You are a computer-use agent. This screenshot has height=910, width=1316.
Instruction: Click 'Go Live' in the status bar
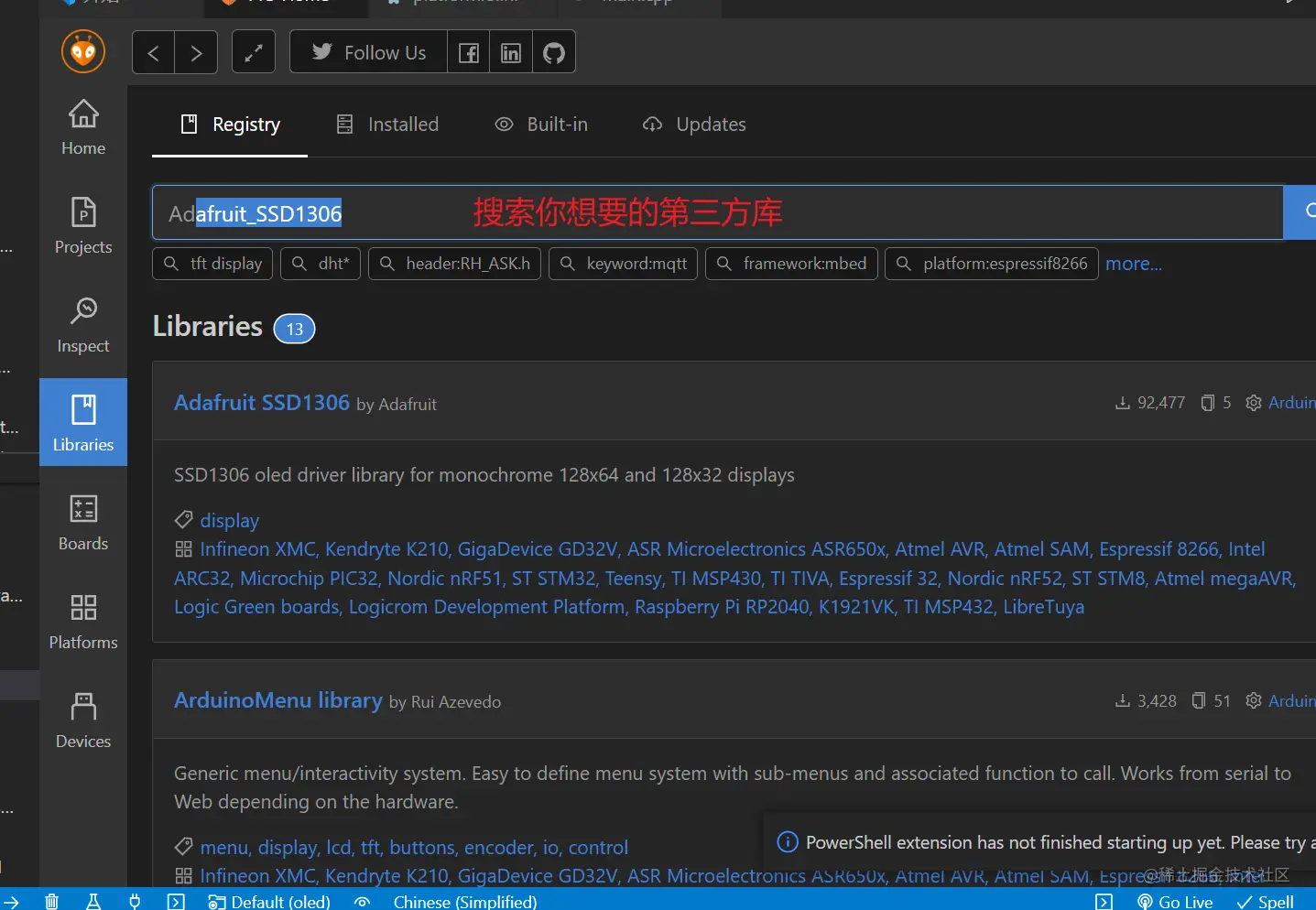pos(1175,902)
